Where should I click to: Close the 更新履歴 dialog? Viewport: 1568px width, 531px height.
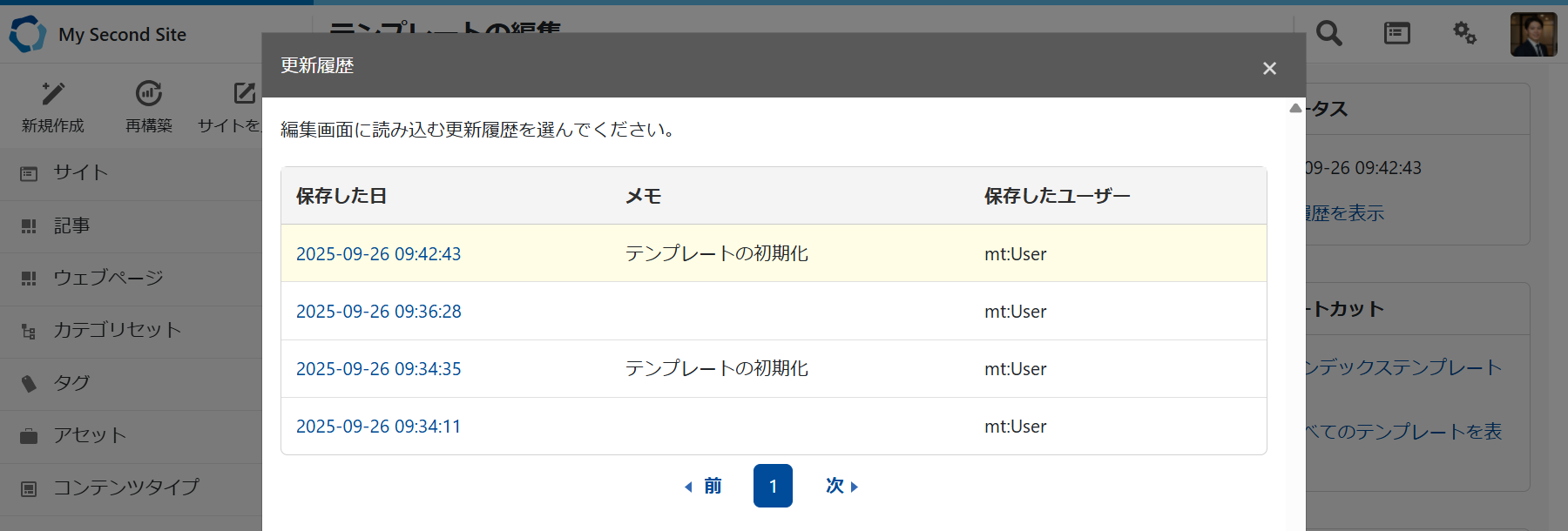(x=1269, y=68)
